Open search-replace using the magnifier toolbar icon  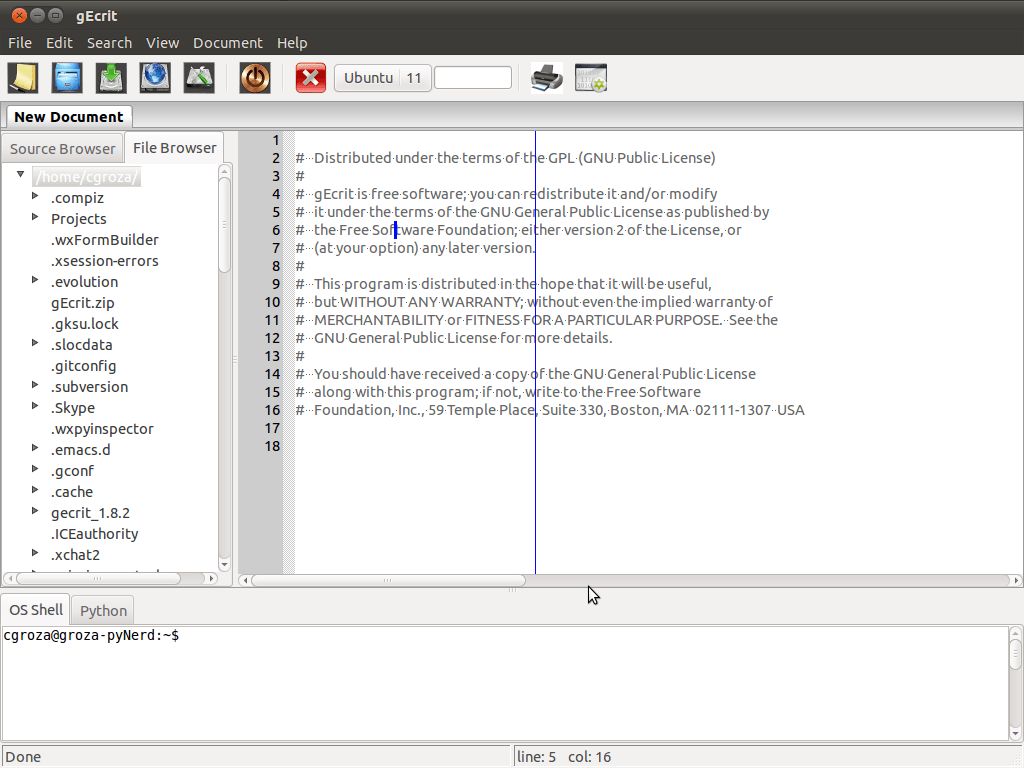(x=198, y=77)
